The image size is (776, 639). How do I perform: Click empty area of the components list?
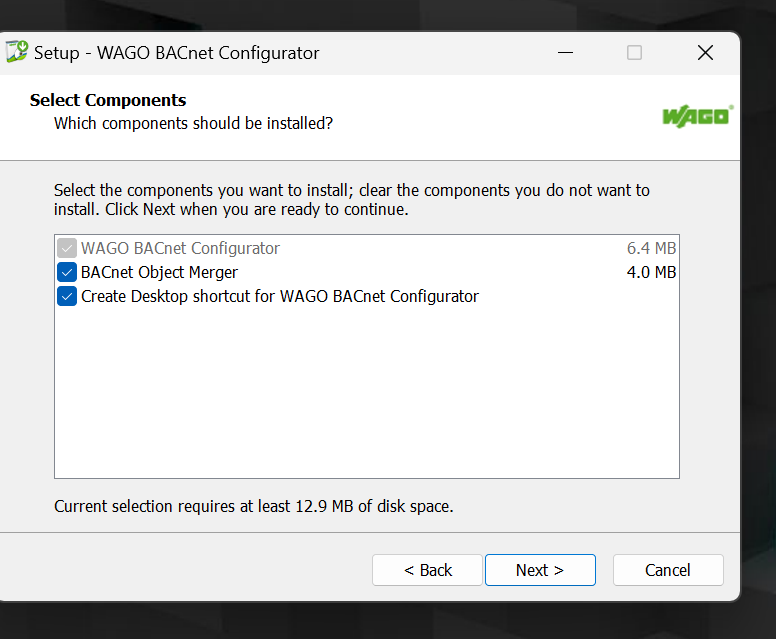[367, 391]
